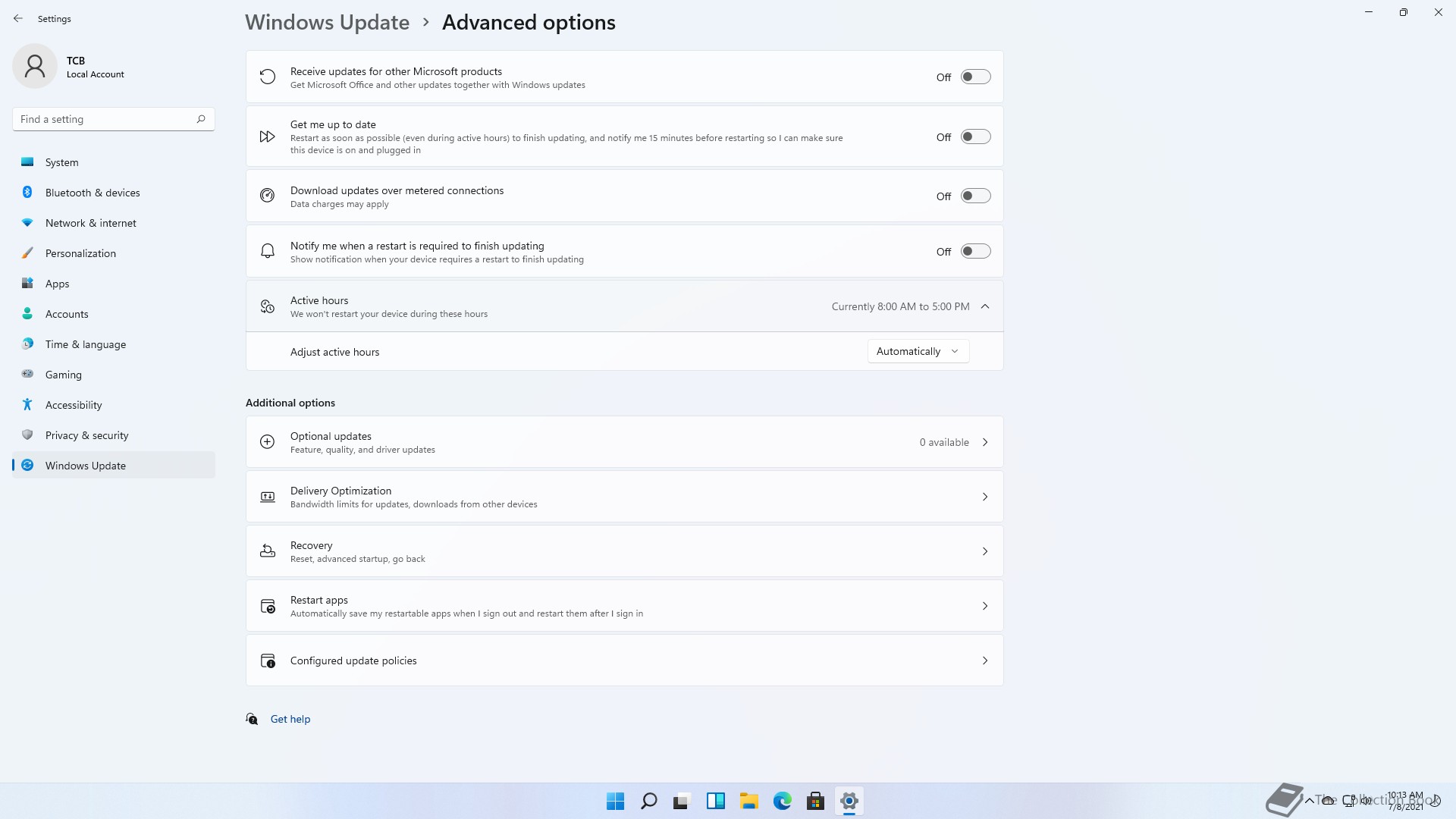Click Delivery Optimization title text

[x=340, y=491]
